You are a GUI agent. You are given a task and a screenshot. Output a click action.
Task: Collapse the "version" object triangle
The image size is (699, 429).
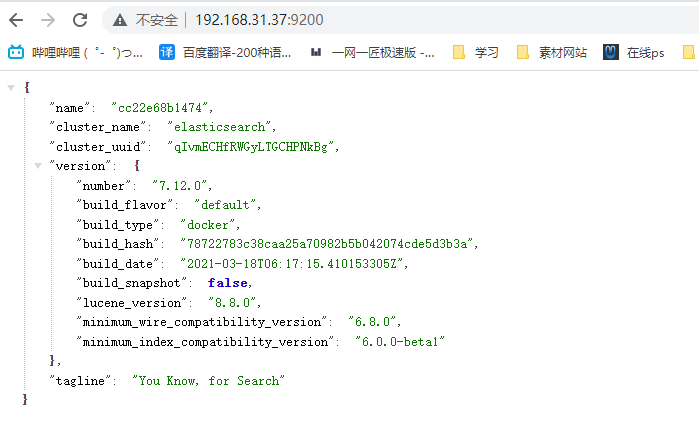click(x=38, y=166)
